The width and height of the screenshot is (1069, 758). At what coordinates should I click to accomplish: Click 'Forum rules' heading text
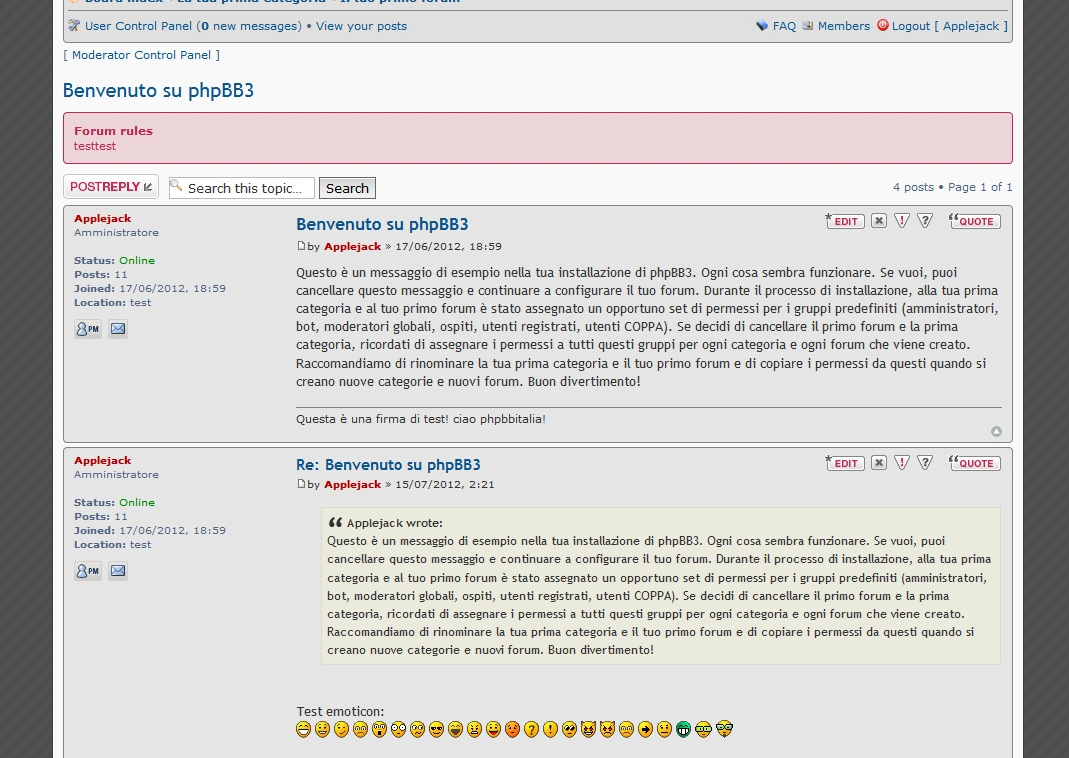click(x=113, y=131)
